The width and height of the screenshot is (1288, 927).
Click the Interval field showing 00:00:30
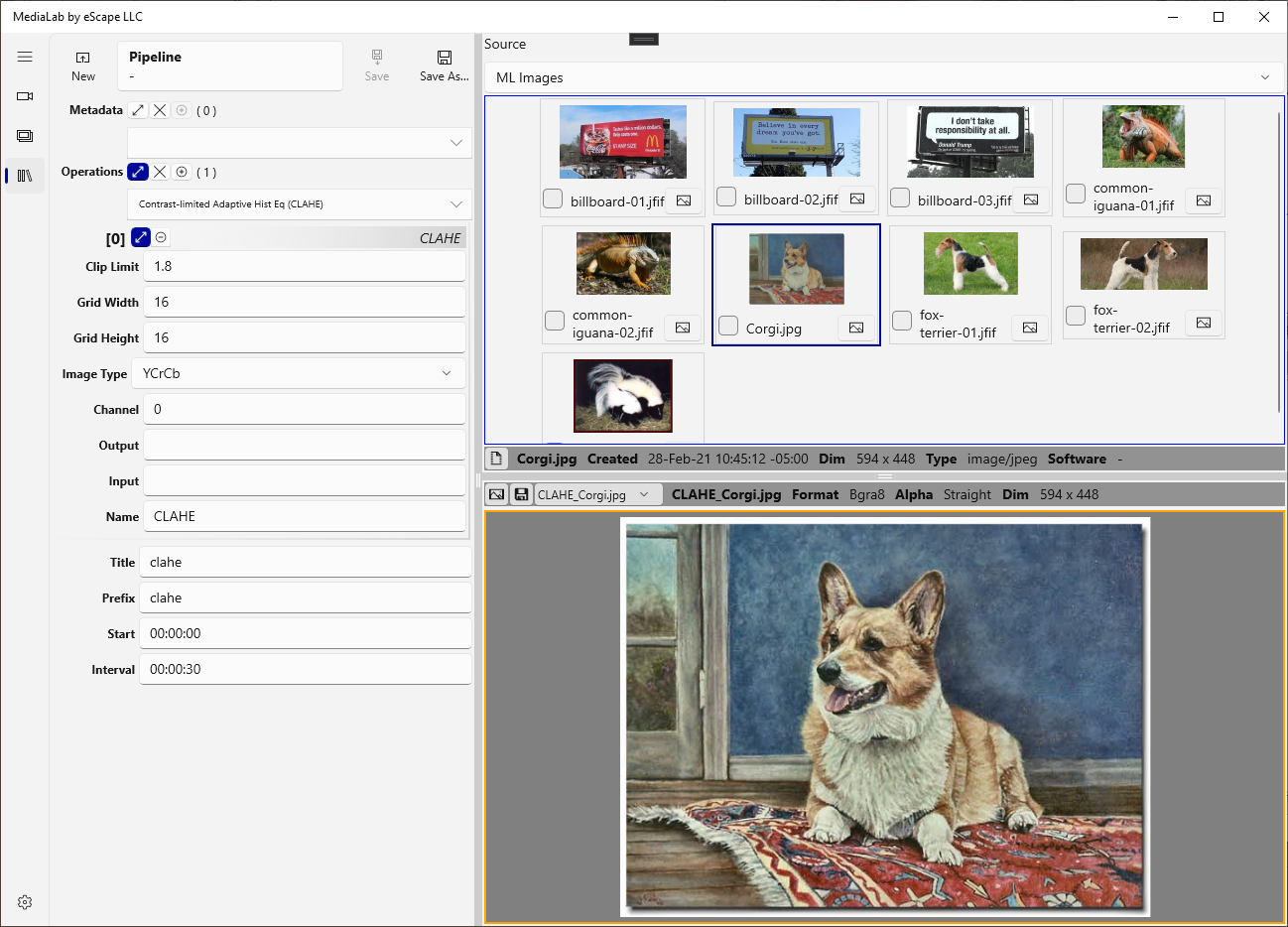tap(306, 669)
